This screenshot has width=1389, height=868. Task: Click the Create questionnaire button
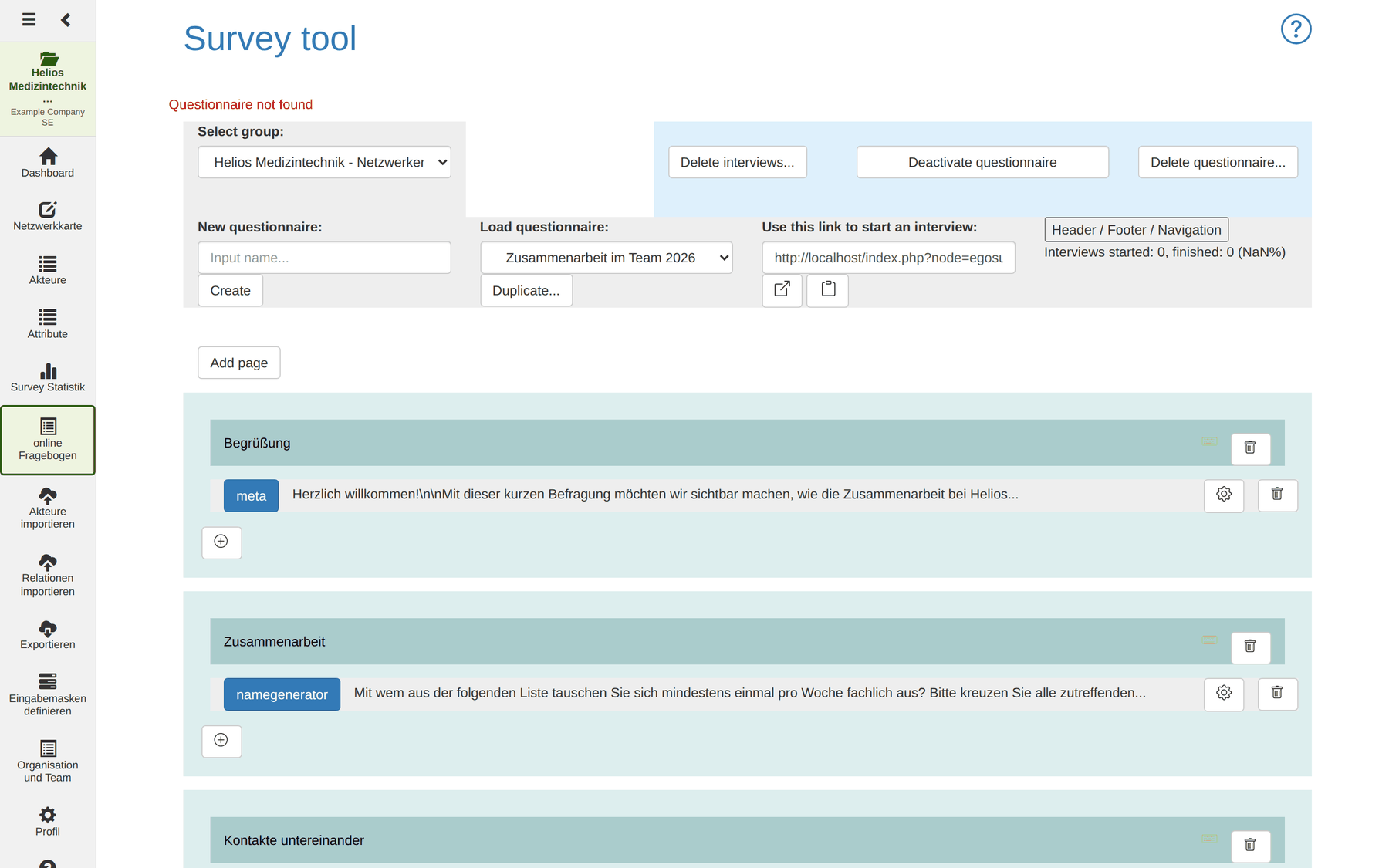pos(230,291)
